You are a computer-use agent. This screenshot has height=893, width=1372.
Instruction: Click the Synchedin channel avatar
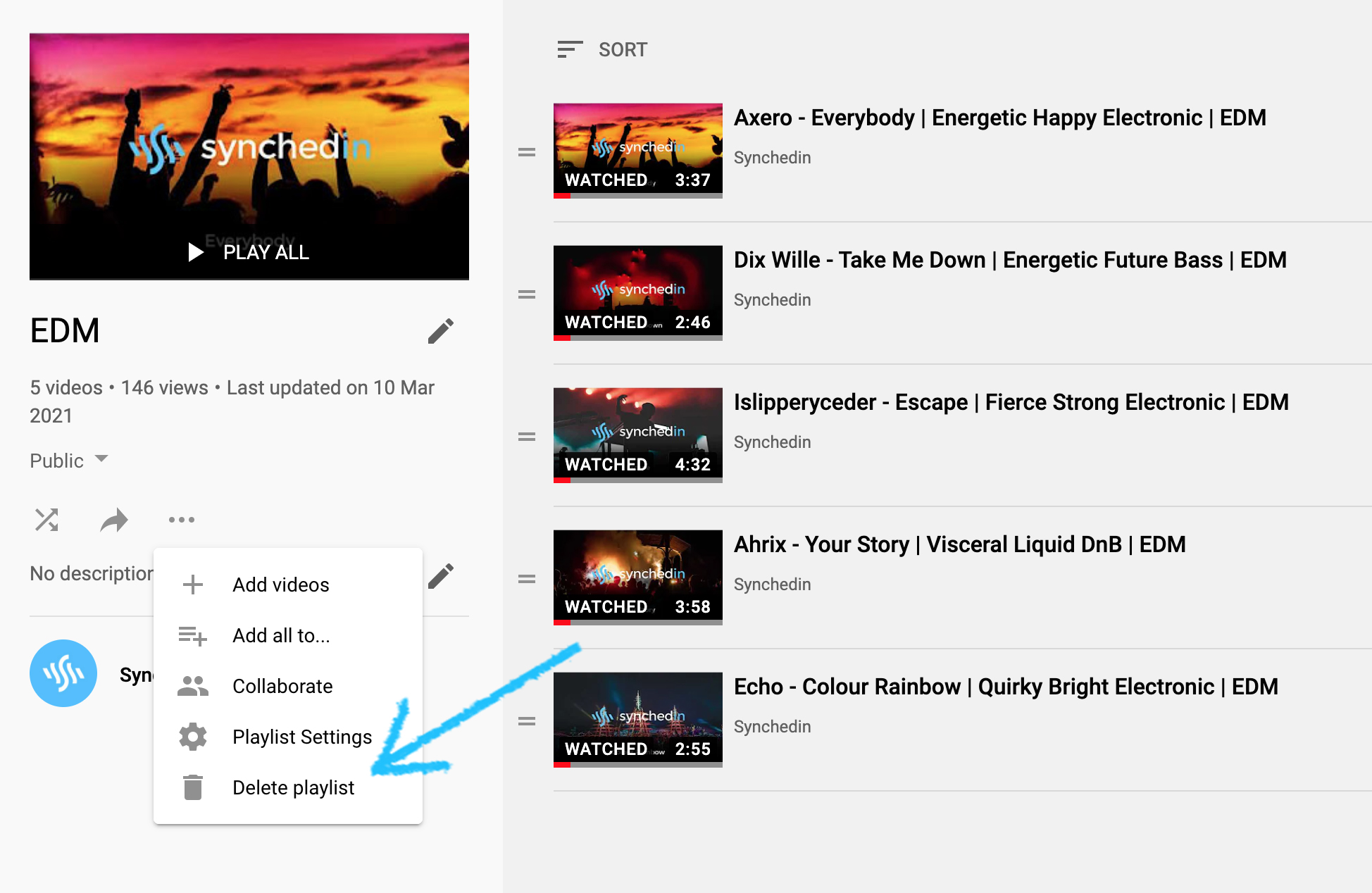63,673
